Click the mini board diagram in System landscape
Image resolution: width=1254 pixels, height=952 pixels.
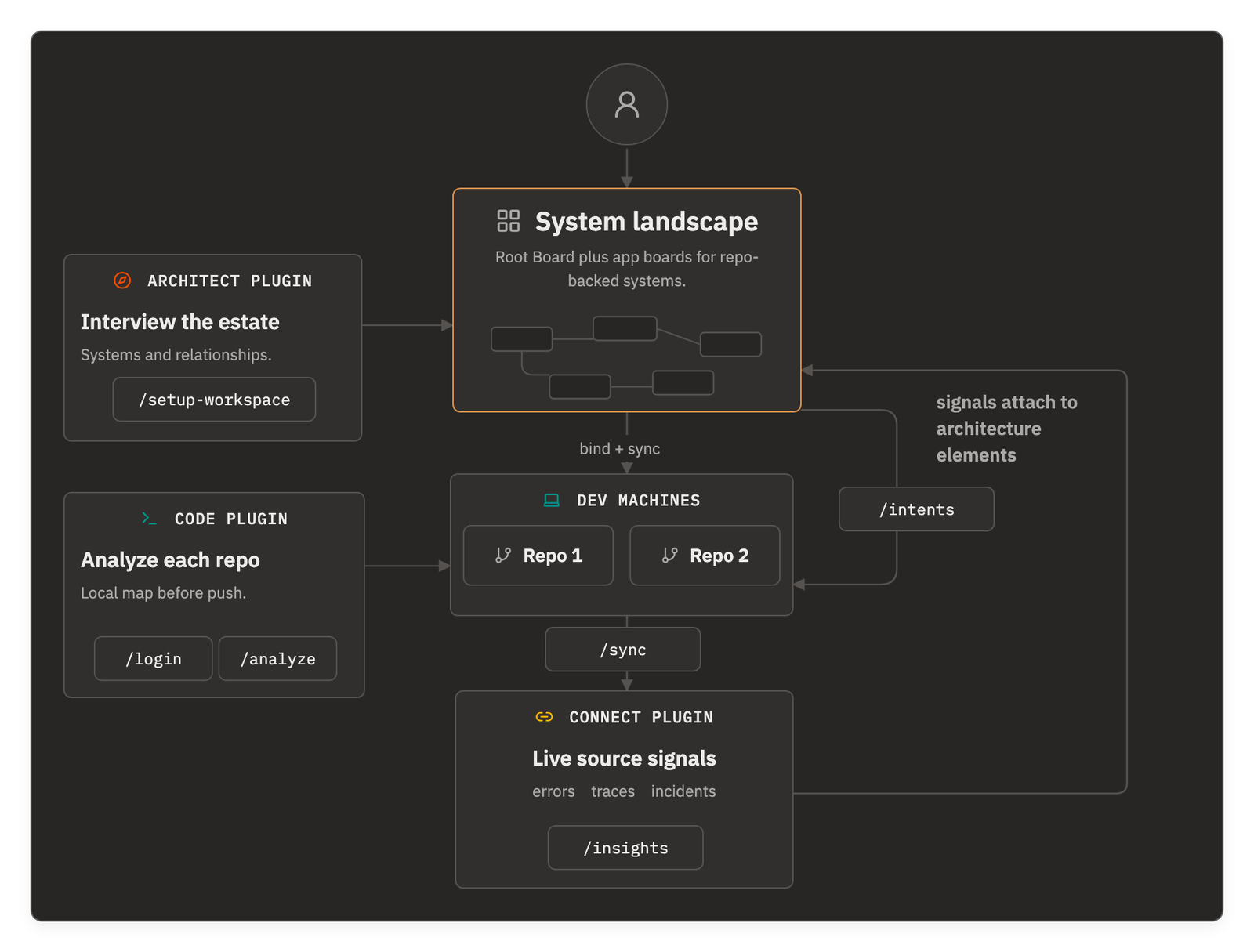coord(626,357)
